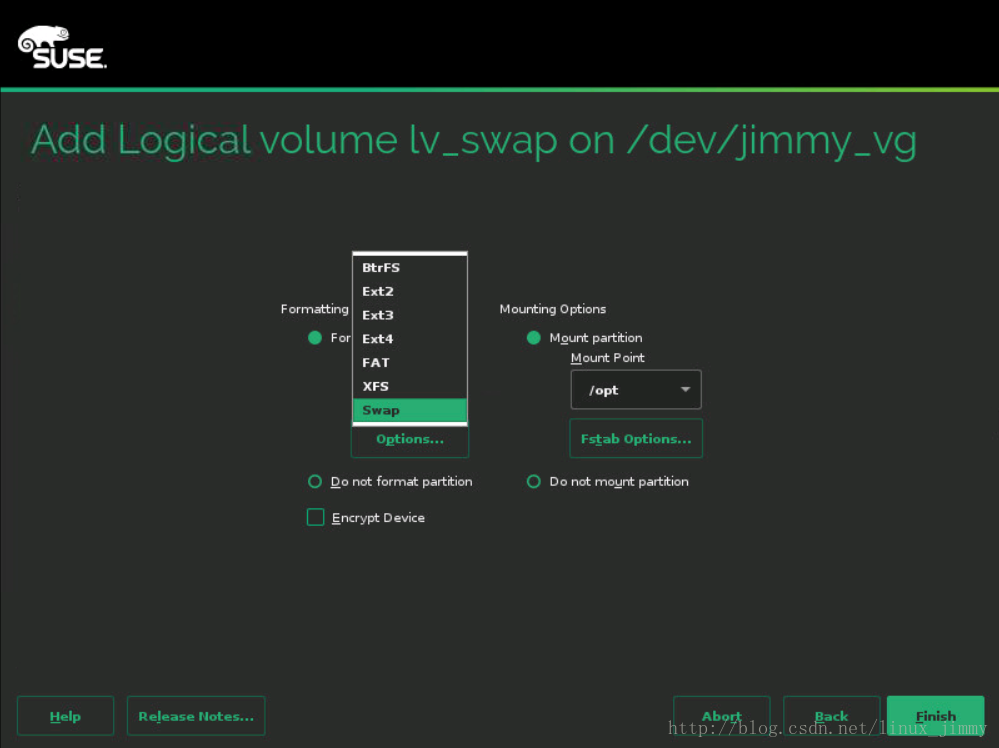Viewport: 999px width, 748px height.
Task: Select Ext4 filesystem entry
Action: pyautogui.click(x=410, y=339)
